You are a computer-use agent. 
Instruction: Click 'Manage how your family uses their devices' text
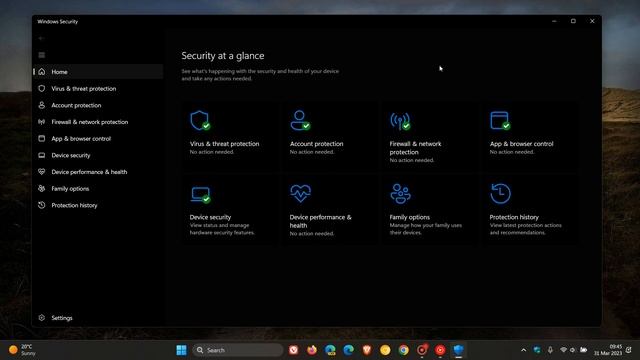(425, 229)
